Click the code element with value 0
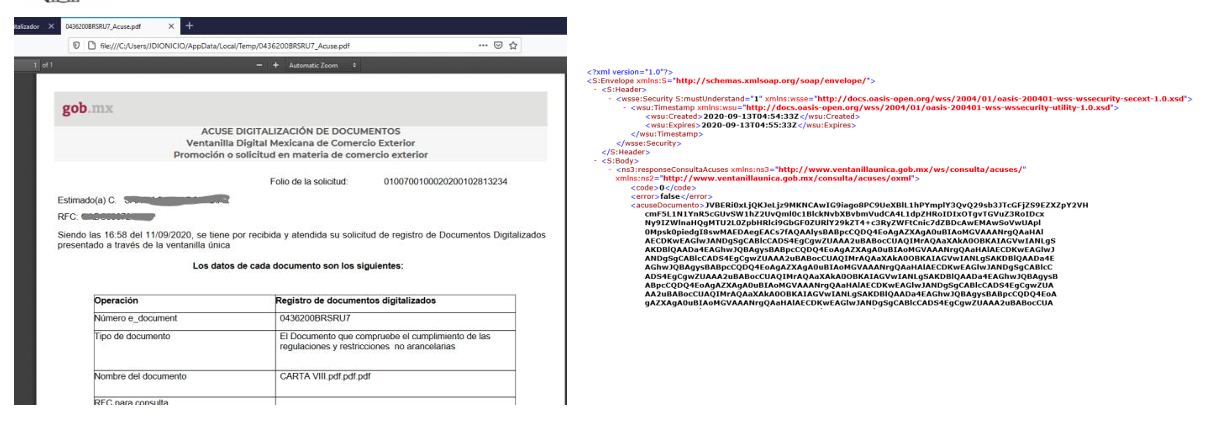1207x438 pixels. 664,188
